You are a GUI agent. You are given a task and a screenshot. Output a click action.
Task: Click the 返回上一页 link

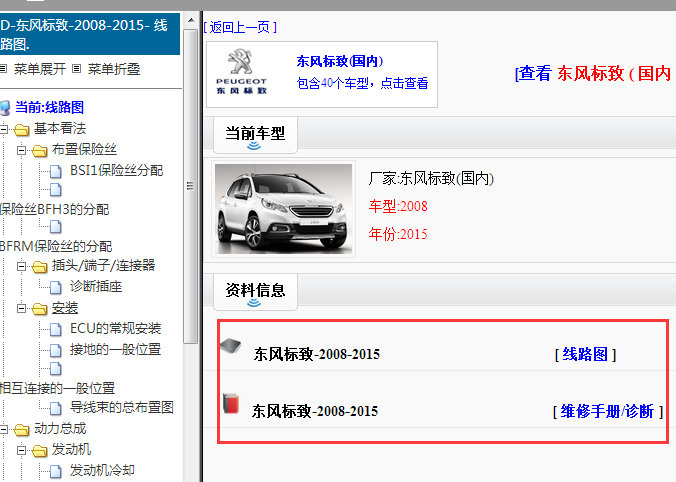tap(240, 27)
